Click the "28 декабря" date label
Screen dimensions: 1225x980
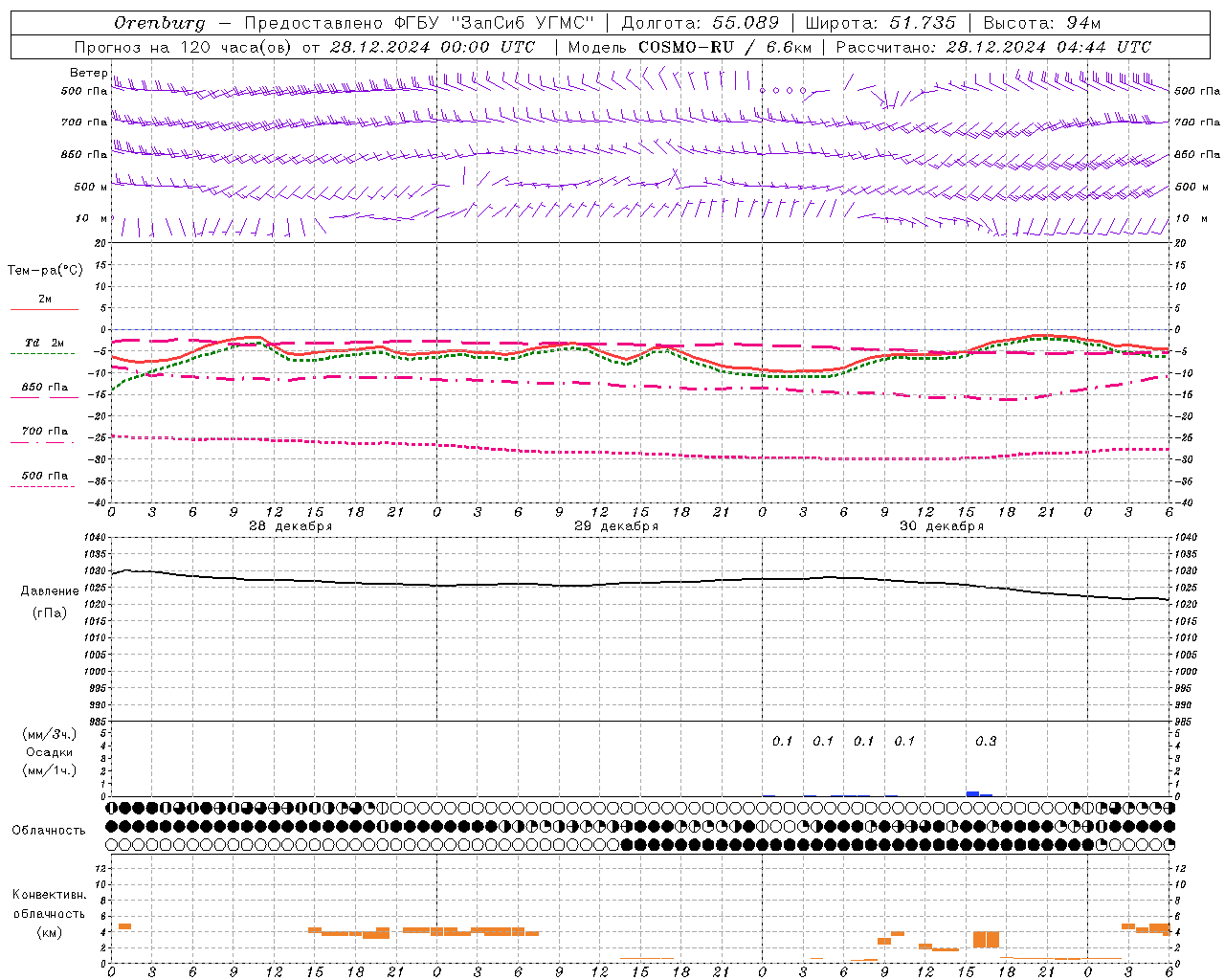(x=291, y=526)
